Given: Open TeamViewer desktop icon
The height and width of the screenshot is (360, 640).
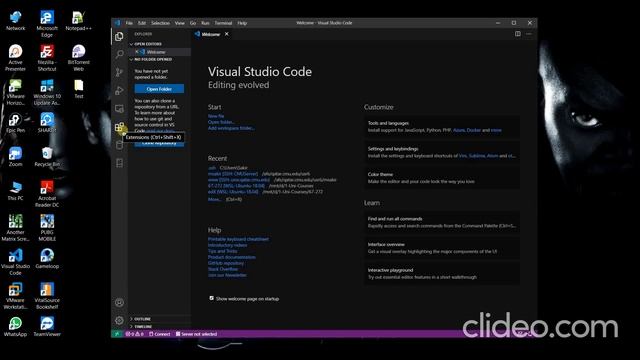Looking at the screenshot, I should pos(47,327).
